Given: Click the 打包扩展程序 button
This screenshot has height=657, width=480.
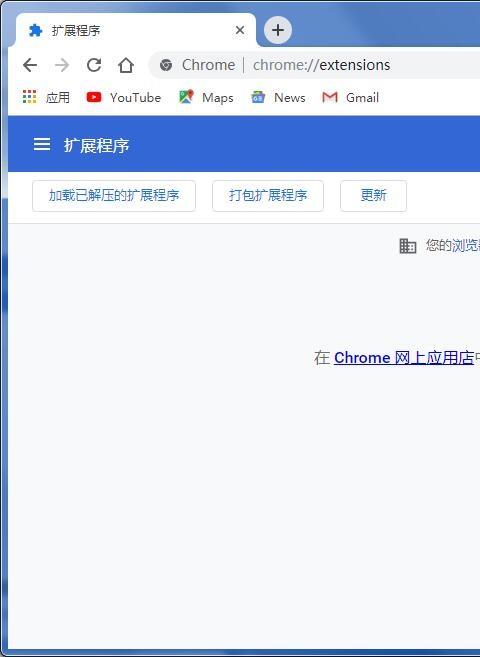Looking at the screenshot, I should coord(268,196).
